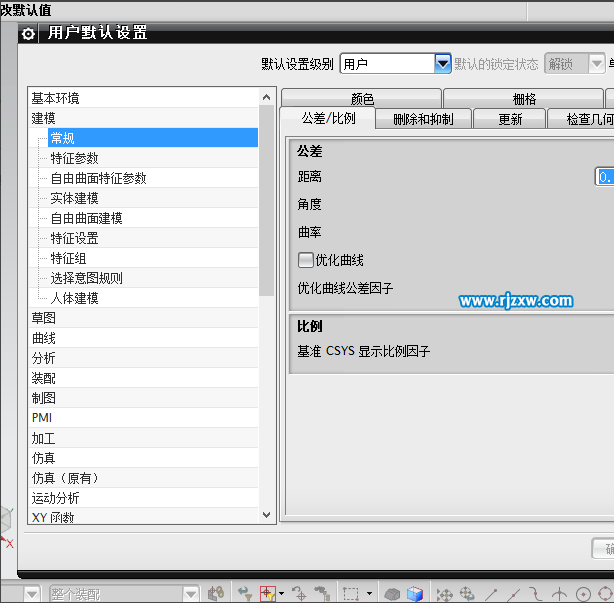Screen dimensions: 614x603
Task: Select 建模 in the category list
Action: coord(143,118)
